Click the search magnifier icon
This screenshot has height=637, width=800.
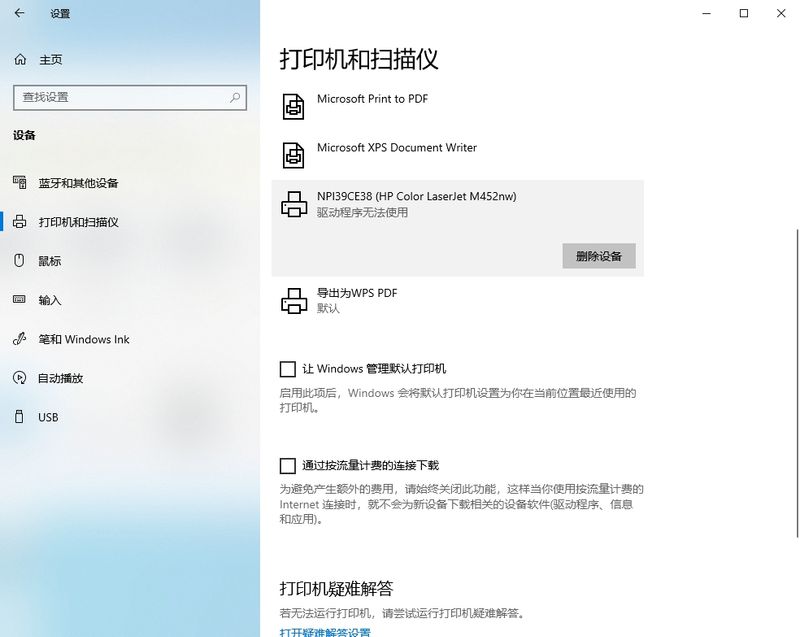click(235, 97)
